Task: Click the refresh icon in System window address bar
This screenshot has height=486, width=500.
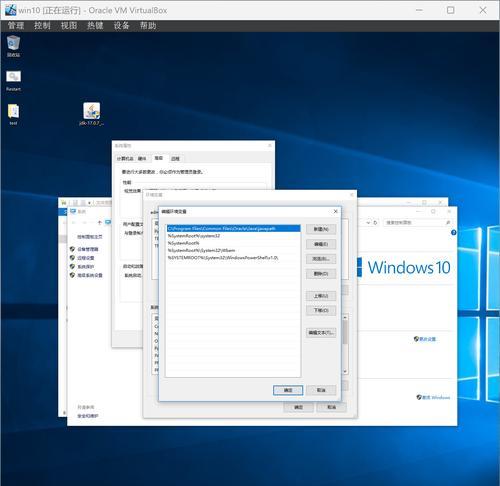Action: click(375, 222)
